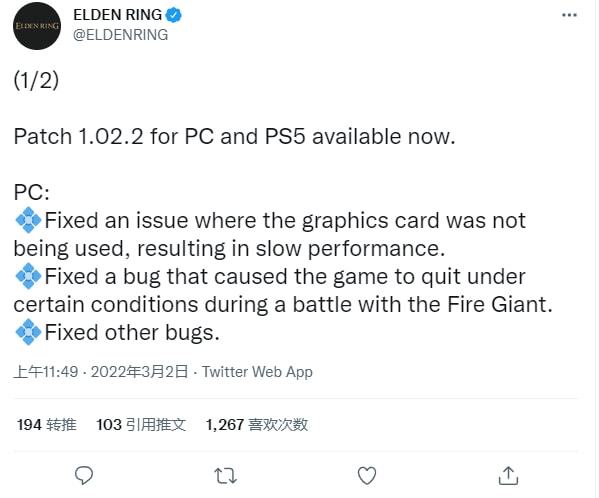Screen dimensions: 599x498
Task: Click the 'PC:' heading text
Action: tap(32, 192)
